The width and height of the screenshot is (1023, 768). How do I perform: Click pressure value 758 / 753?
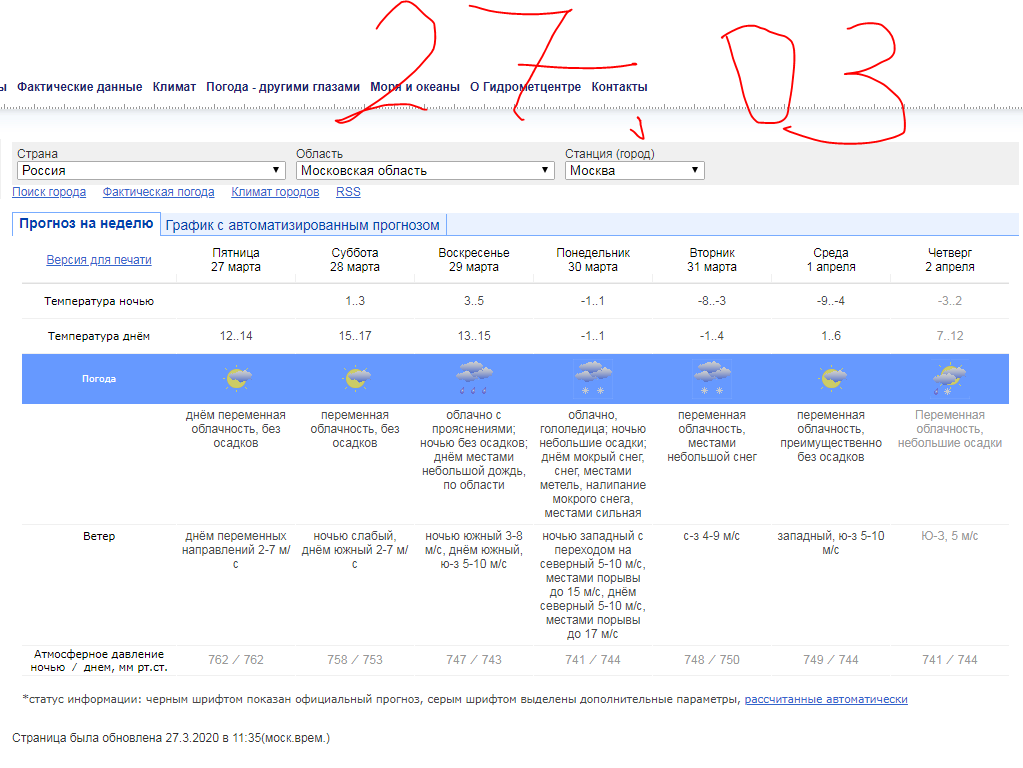pos(355,660)
